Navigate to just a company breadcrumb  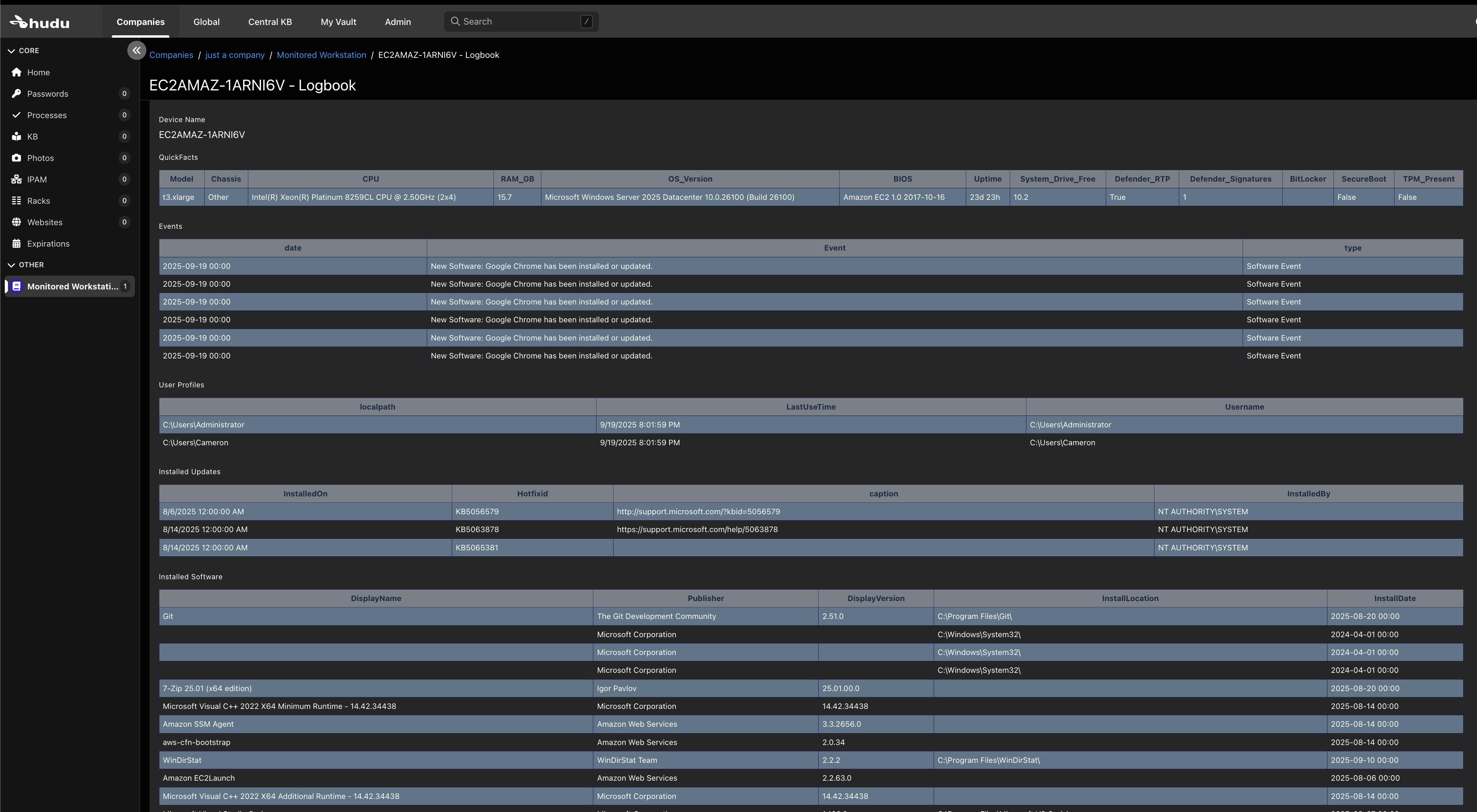pyautogui.click(x=234, y=54)
